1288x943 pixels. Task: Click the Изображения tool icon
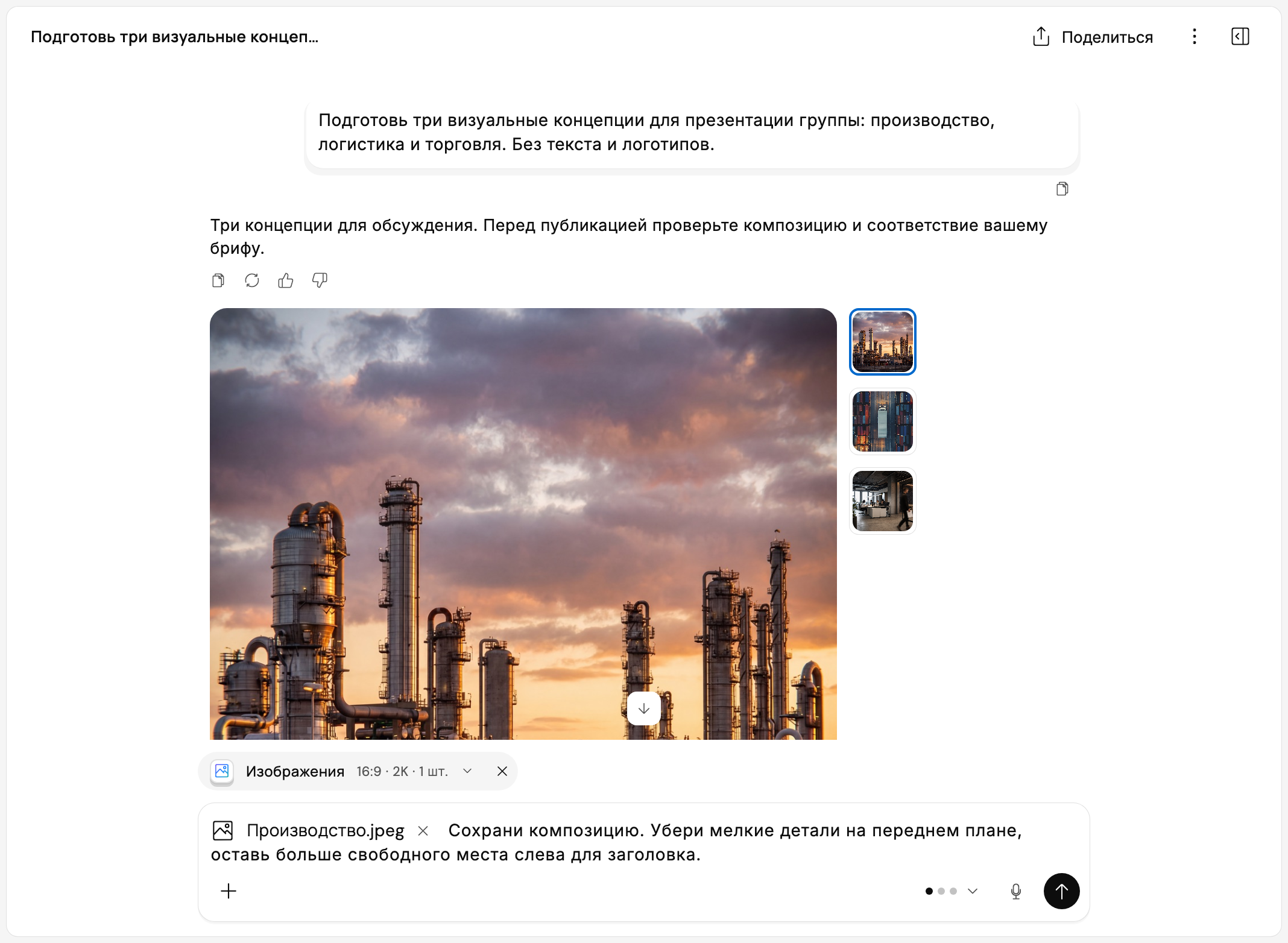[x=222, y=771]
